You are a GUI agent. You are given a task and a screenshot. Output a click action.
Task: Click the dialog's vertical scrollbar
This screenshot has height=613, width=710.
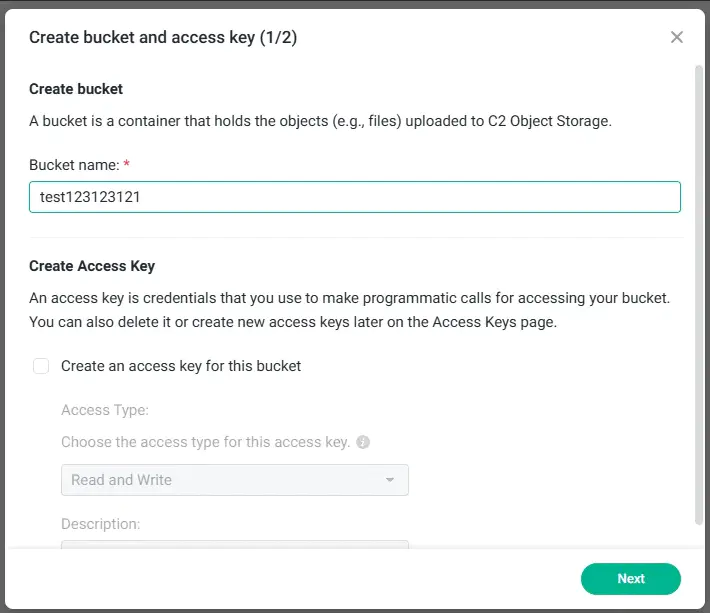[698, 290]
